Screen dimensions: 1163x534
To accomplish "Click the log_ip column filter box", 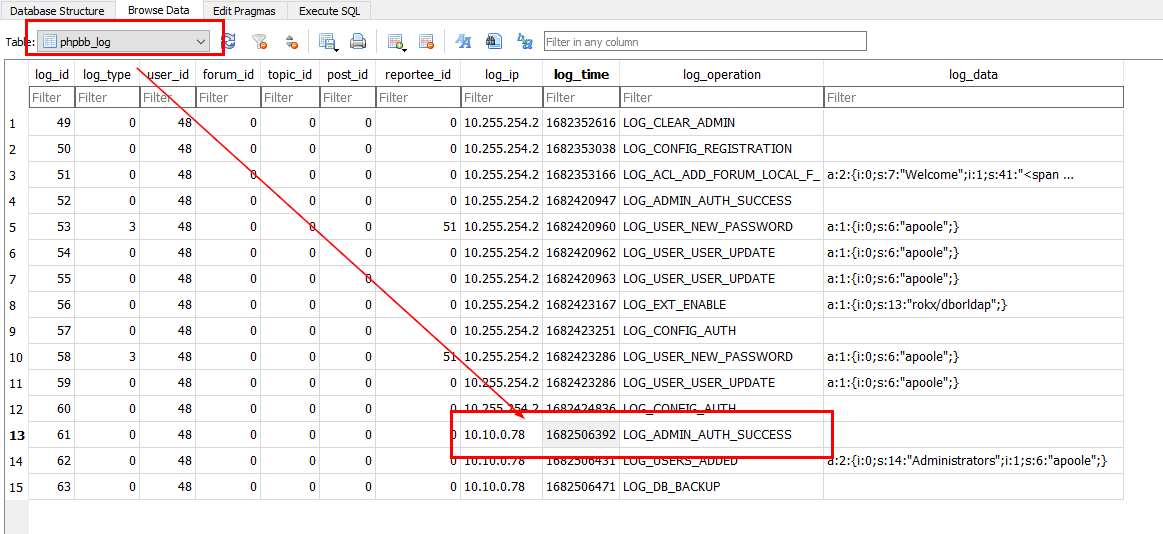I will (501, 97).
